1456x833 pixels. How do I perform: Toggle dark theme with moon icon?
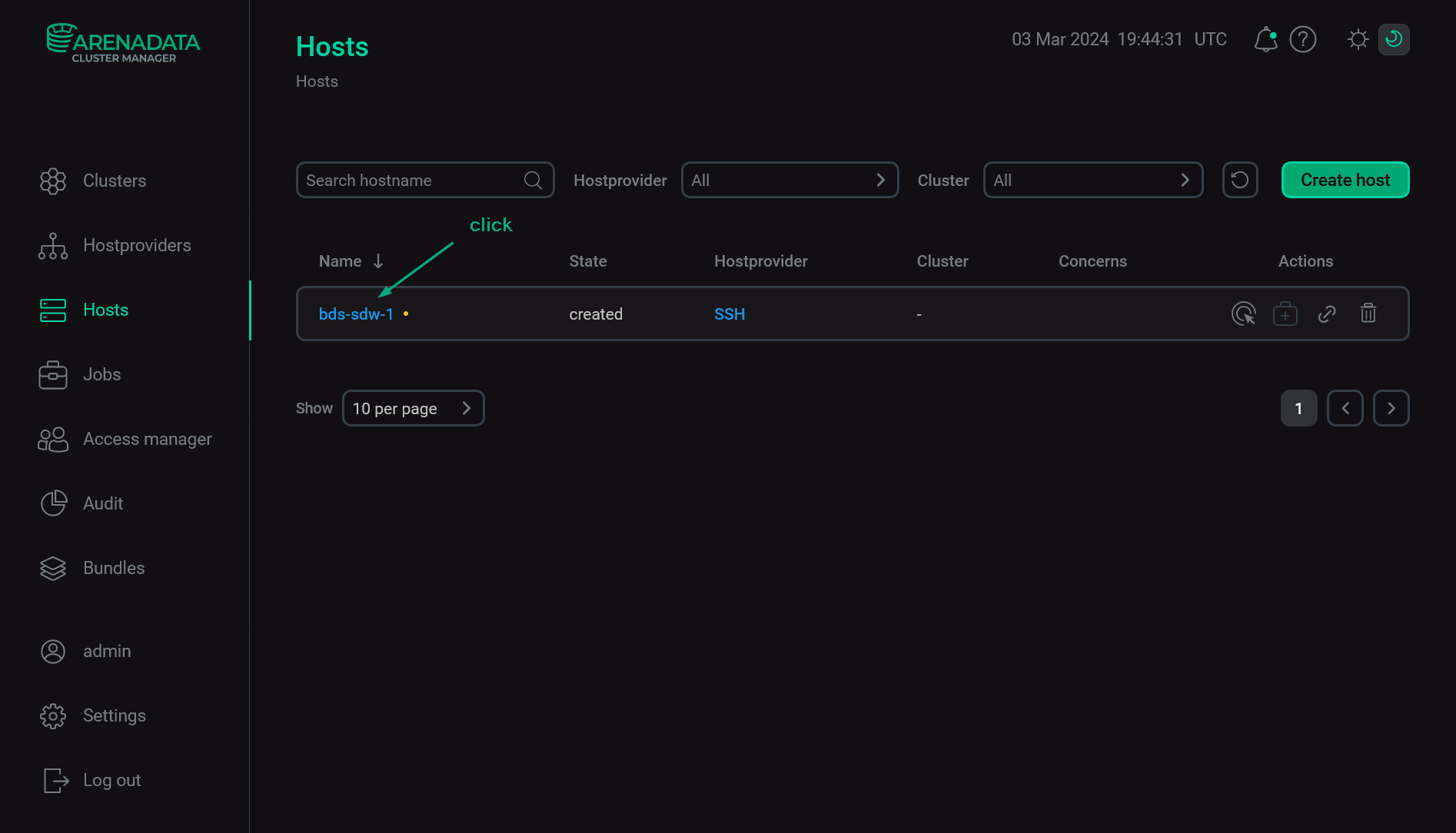[x=1394, y=39]
